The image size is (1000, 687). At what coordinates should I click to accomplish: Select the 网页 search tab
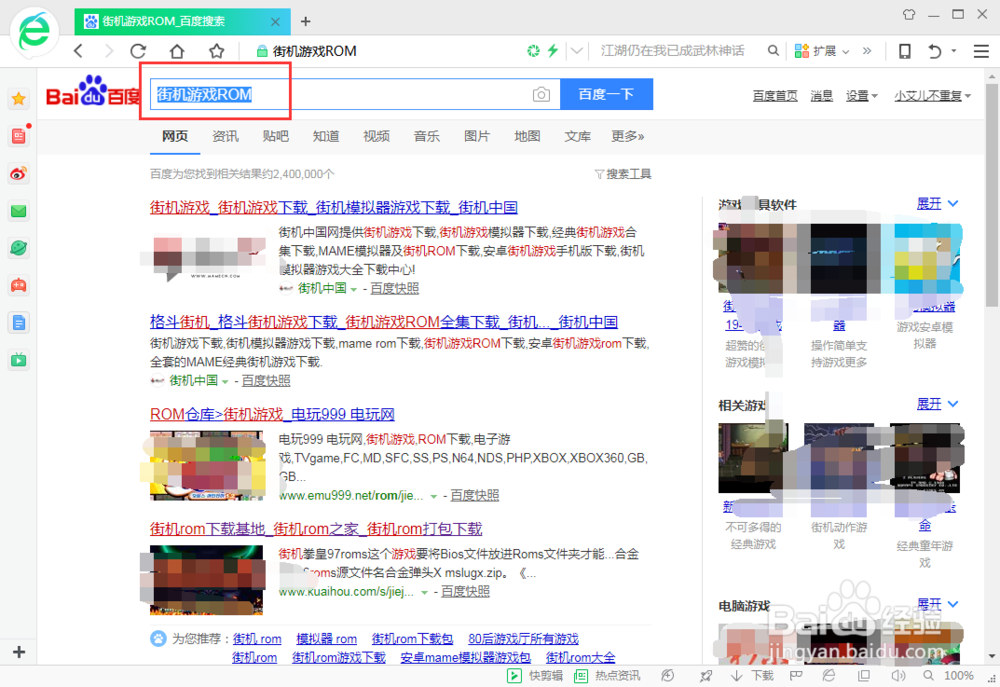click(x=175, y=136)
